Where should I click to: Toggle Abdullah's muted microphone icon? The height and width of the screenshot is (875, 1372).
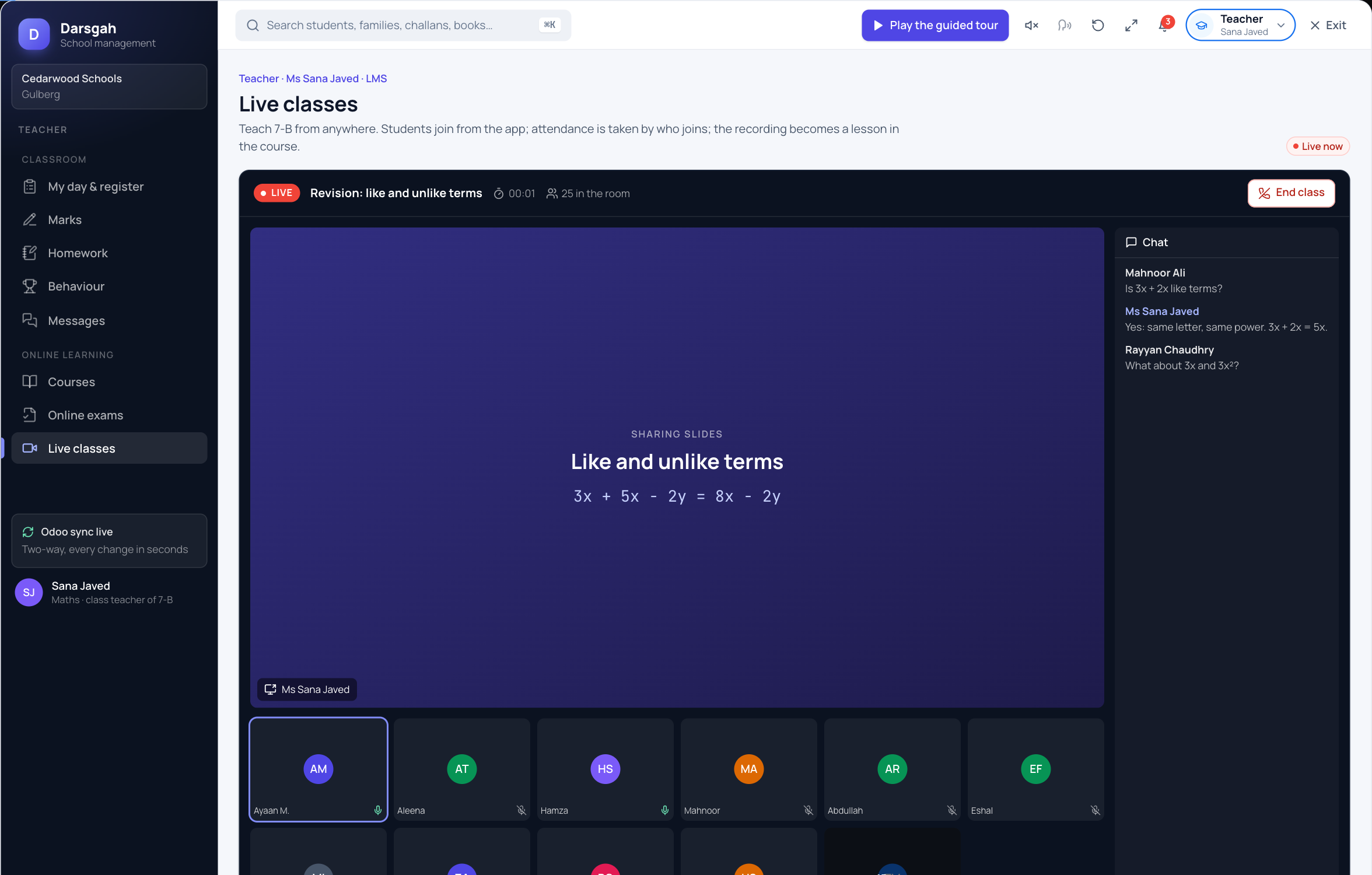coord(952,810)
